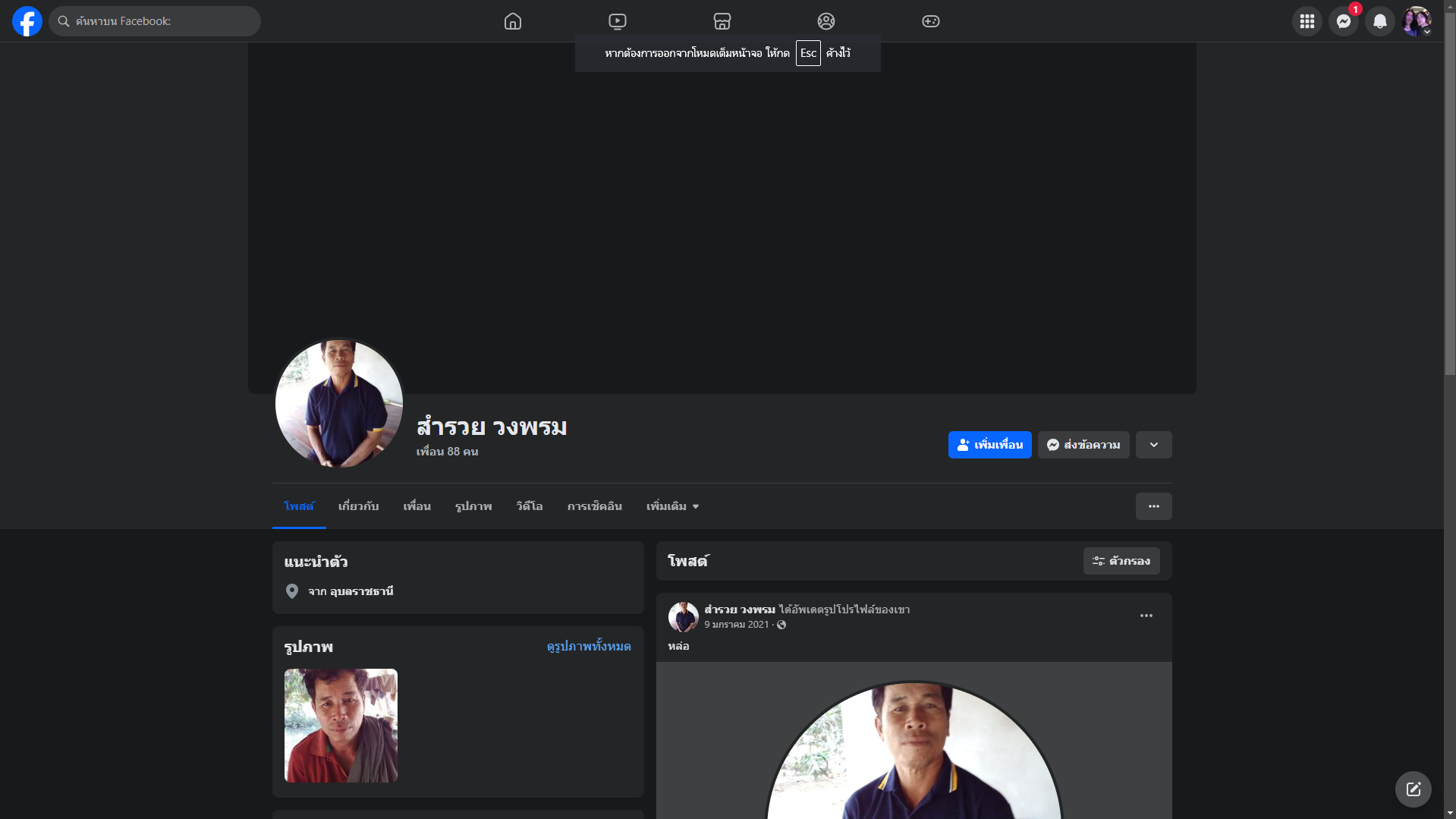Viewport: 1456px width, 819px height.
Task: Open the ตัวกรอง posts filter button
Action: (x=1121, y=561)
